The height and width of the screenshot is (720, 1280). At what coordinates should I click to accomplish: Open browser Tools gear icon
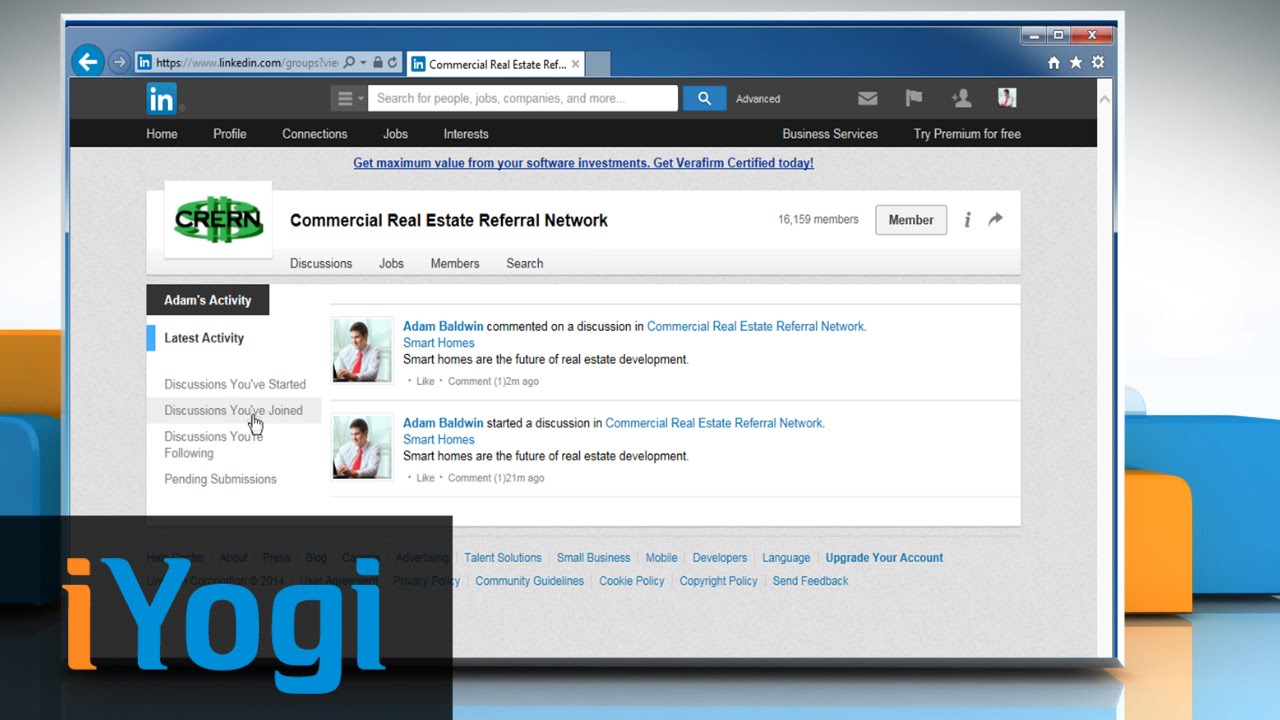pos(1098,62)
